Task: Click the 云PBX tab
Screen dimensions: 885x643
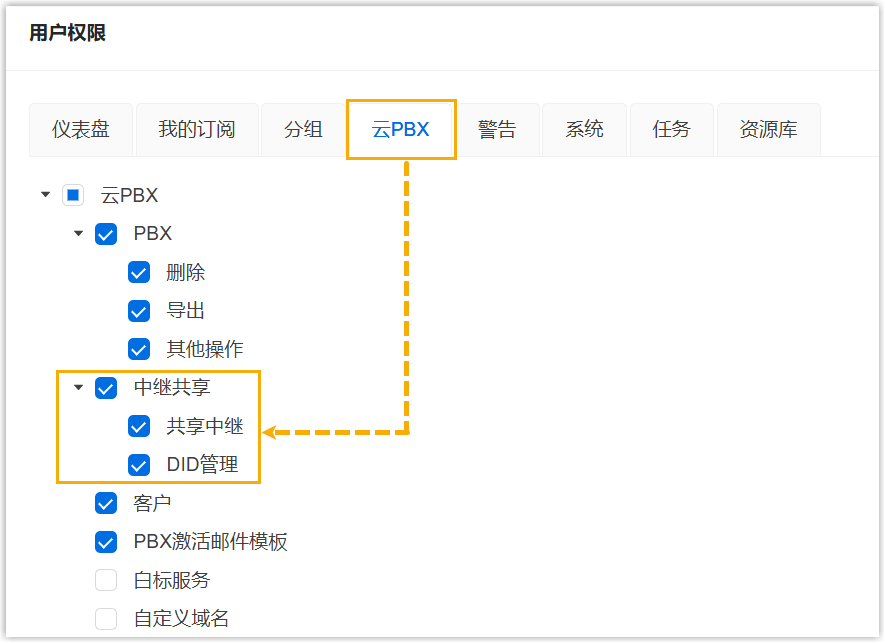Action: [x=401, y=130]
